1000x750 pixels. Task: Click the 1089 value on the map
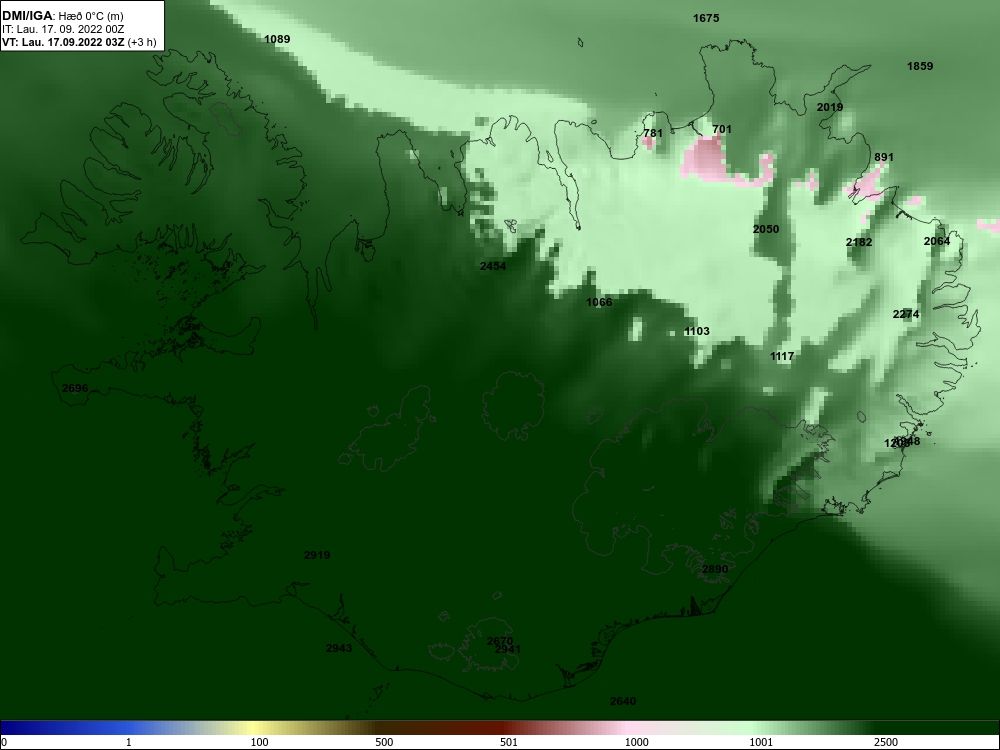click(277, 40)
